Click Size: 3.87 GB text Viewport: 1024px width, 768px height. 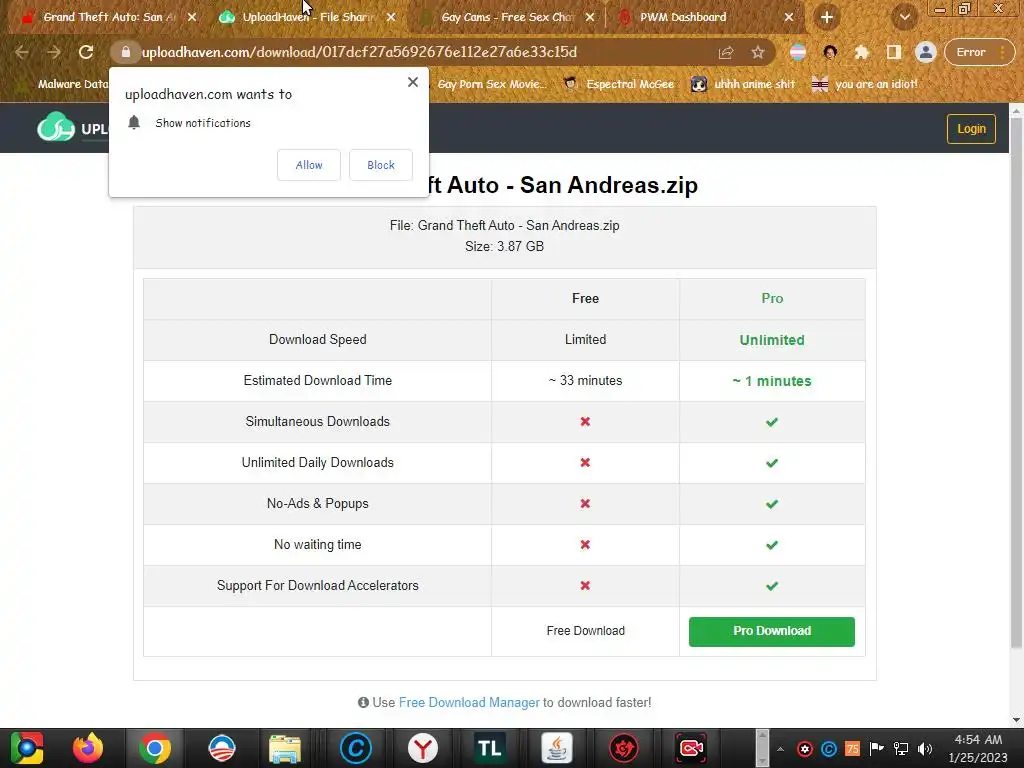click(504, 247)
